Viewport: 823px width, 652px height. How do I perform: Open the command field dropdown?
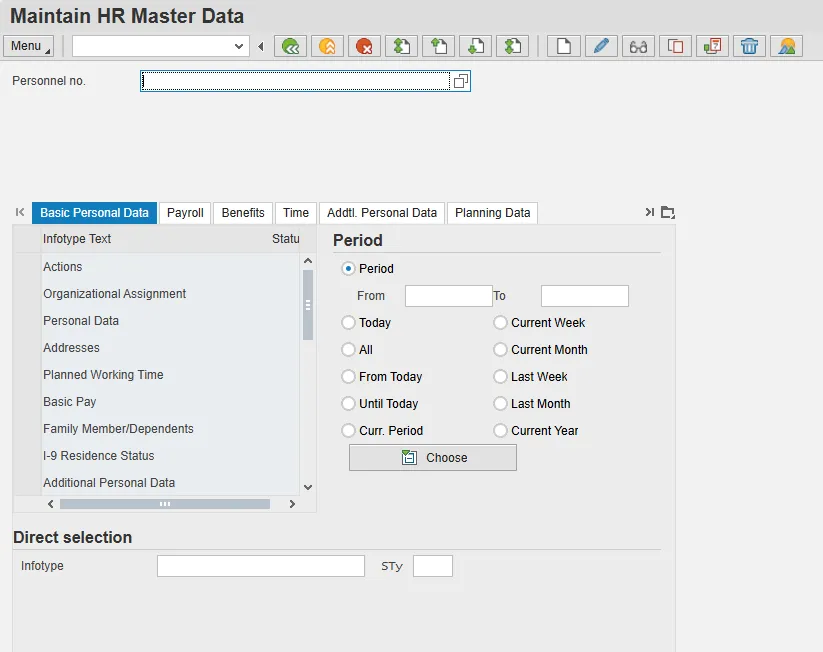point(239,46)
